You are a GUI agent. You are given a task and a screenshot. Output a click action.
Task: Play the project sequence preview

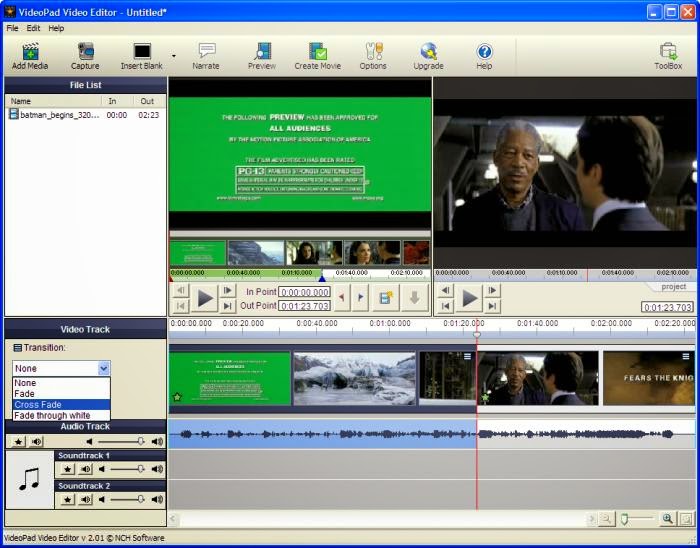[x=469, y=298]
